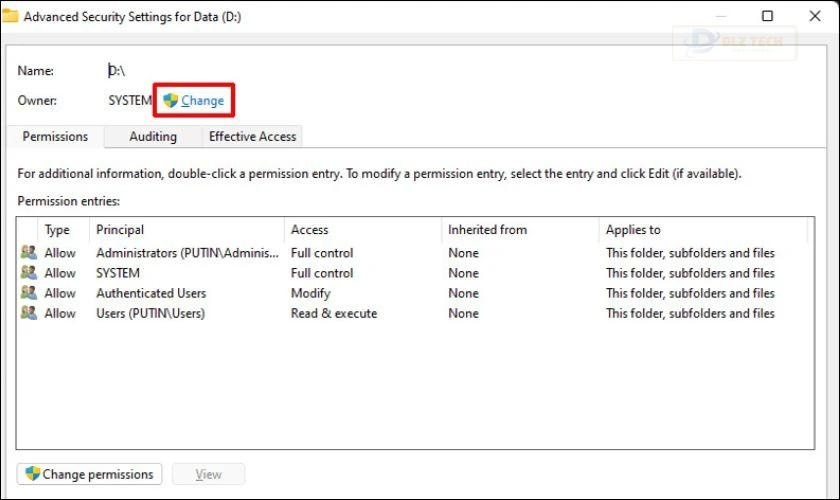Click the folder icon in the title bar

(10, 16)
